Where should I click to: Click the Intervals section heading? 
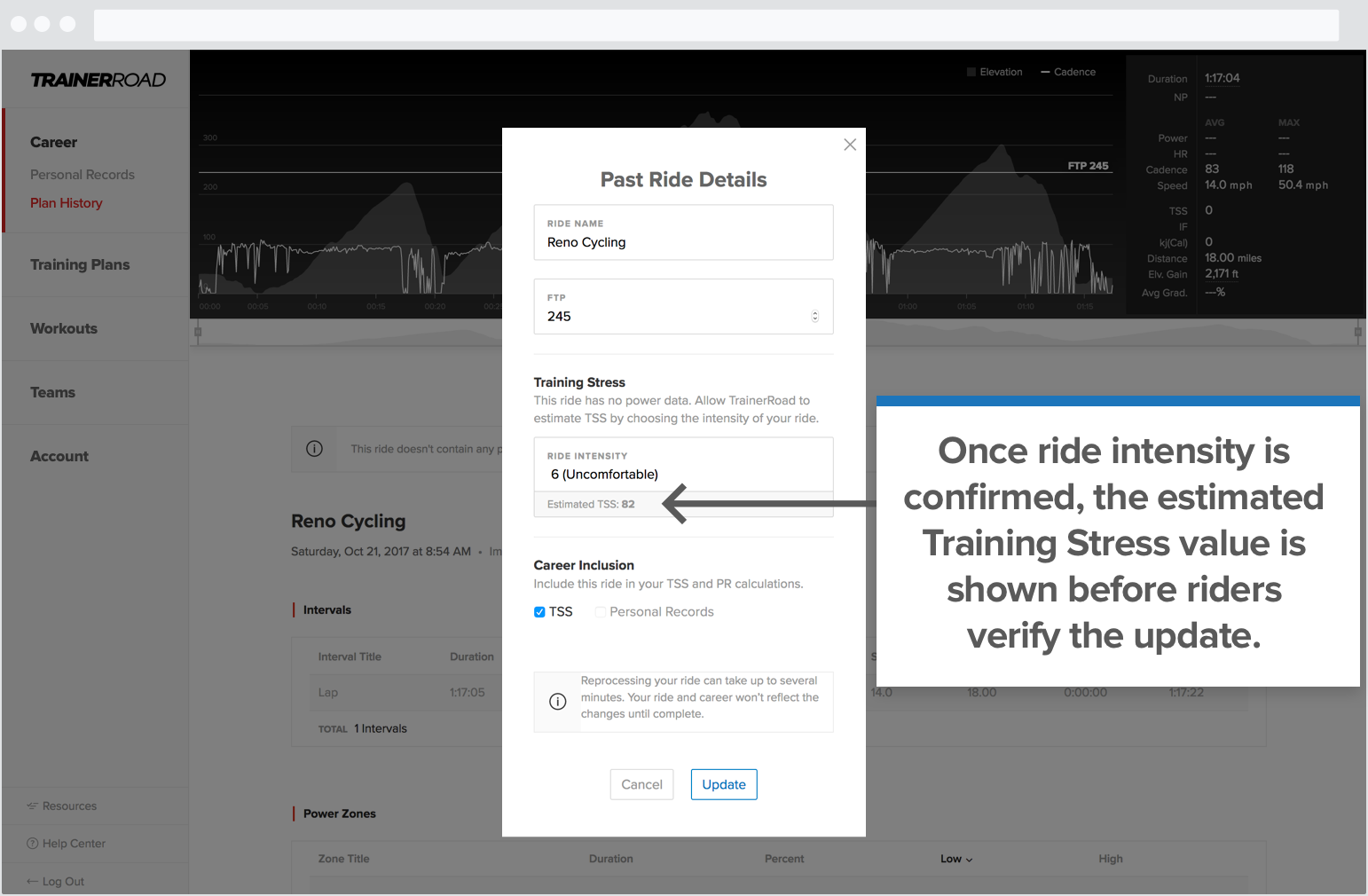point(327,610)
